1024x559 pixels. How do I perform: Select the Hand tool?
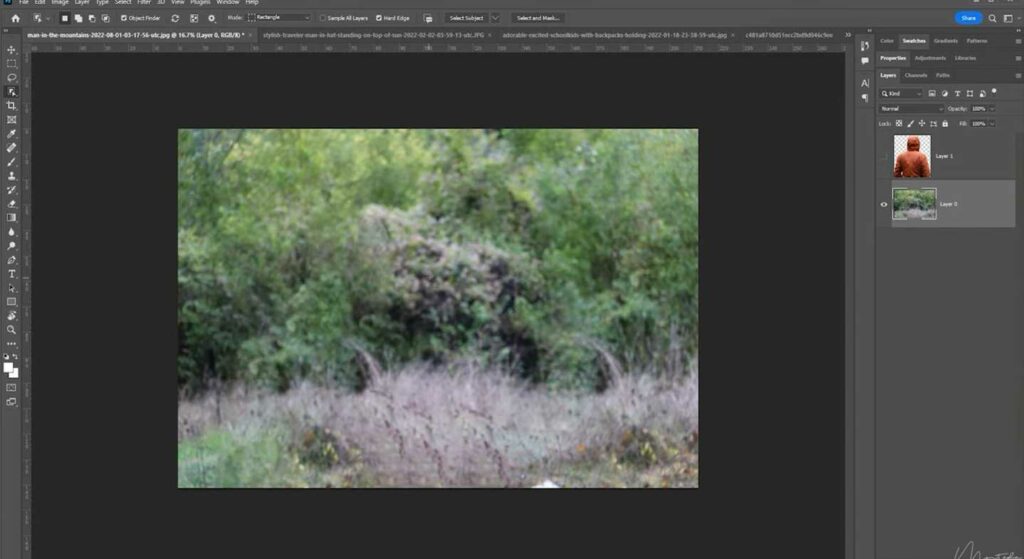point(11,315)
